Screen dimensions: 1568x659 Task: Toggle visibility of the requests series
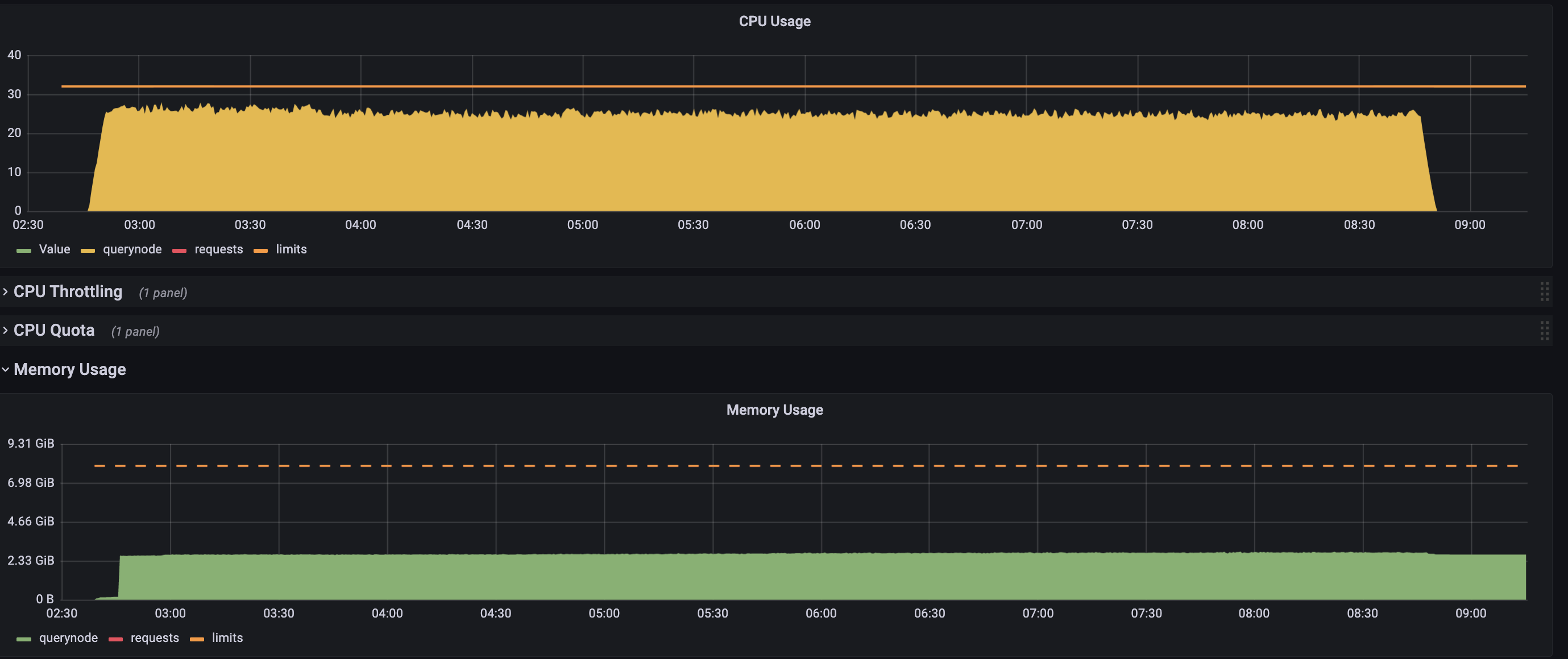tap(218, 249)
